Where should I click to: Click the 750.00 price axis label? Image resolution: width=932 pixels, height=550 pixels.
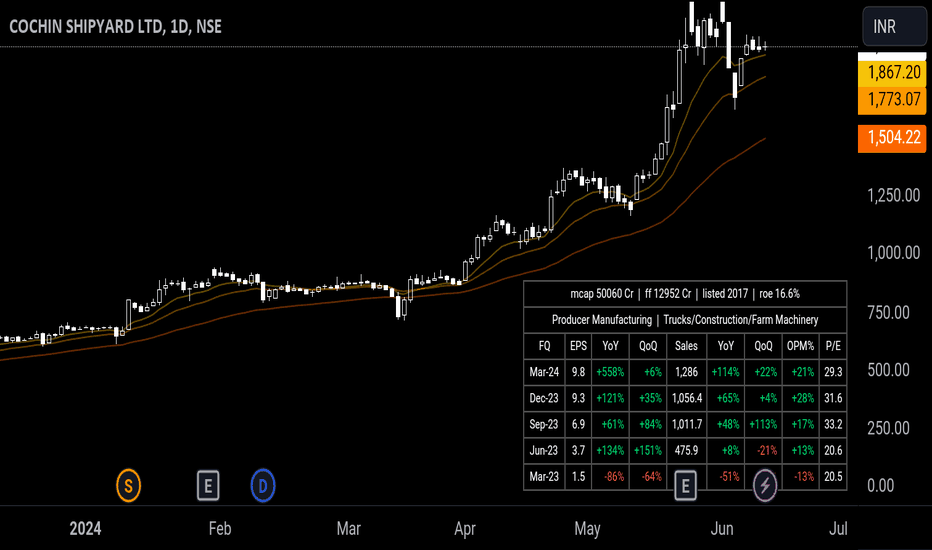(x=888, y=313)
